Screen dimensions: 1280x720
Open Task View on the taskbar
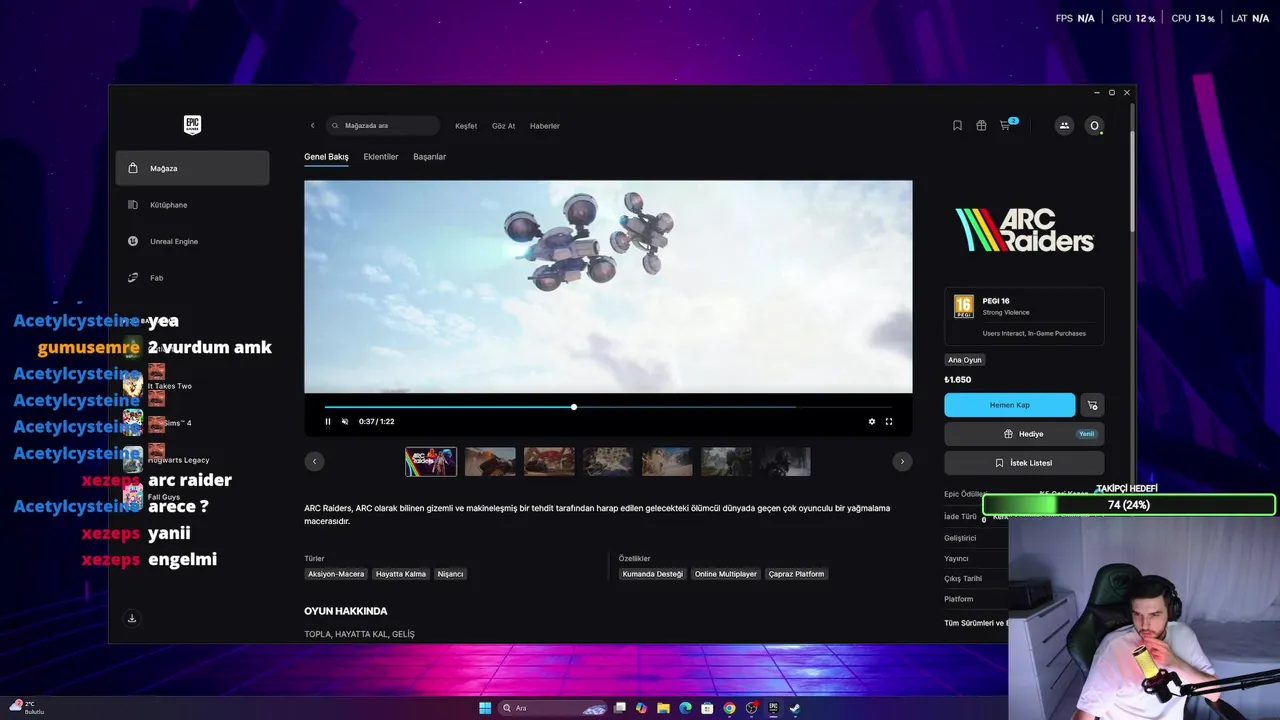[619, 708]
